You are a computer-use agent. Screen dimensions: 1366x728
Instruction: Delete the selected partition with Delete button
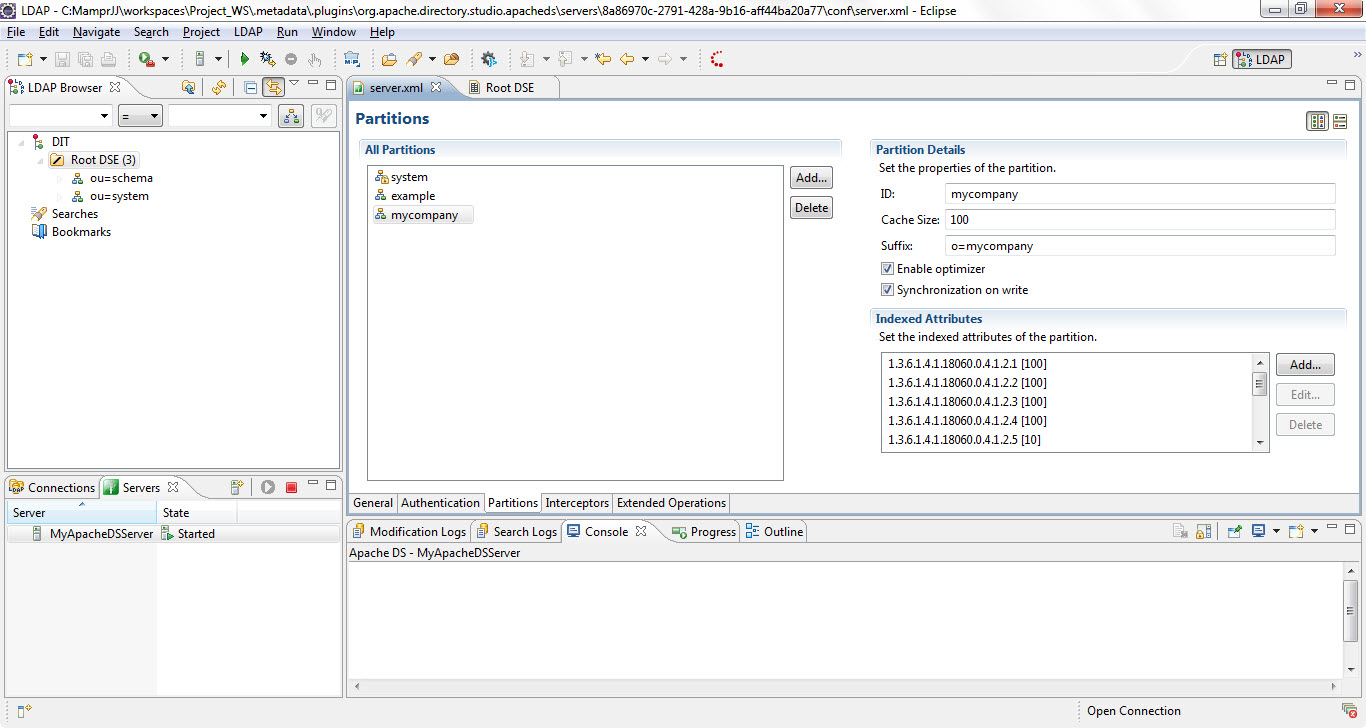click(811, 208)
